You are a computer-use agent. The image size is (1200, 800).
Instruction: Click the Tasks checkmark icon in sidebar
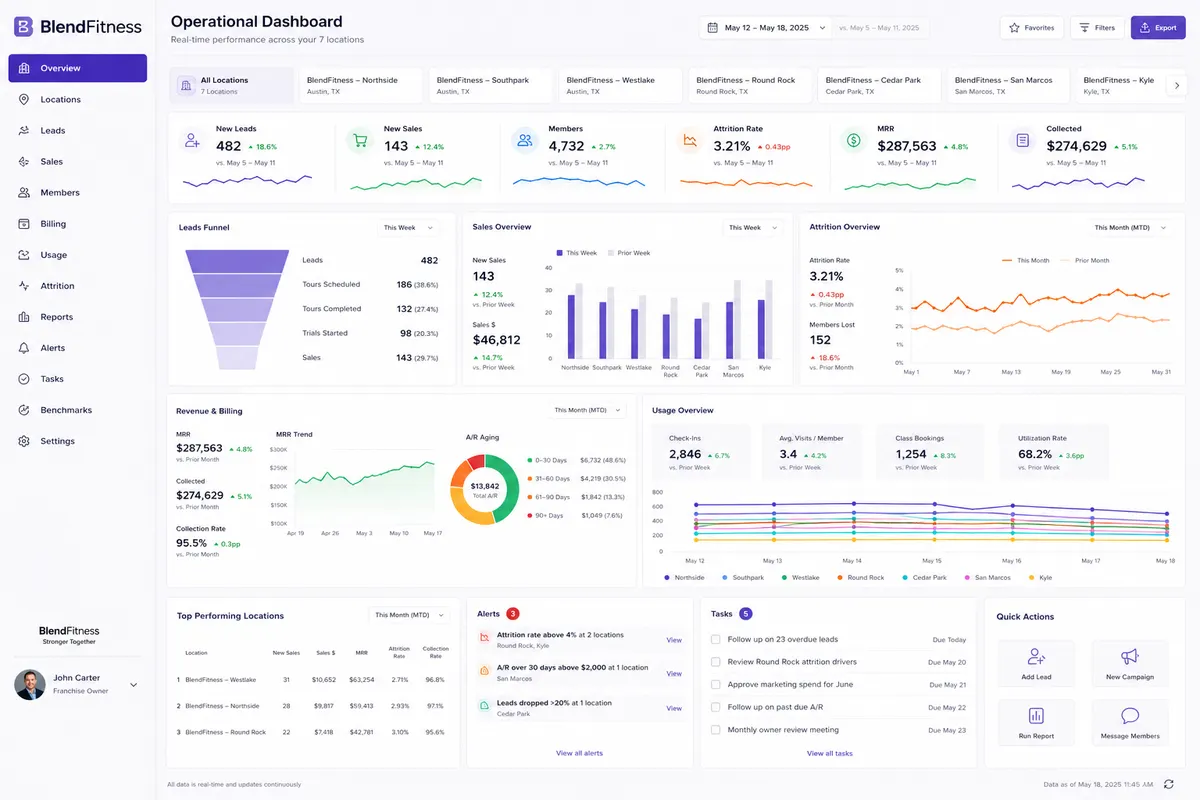[24, 379]
